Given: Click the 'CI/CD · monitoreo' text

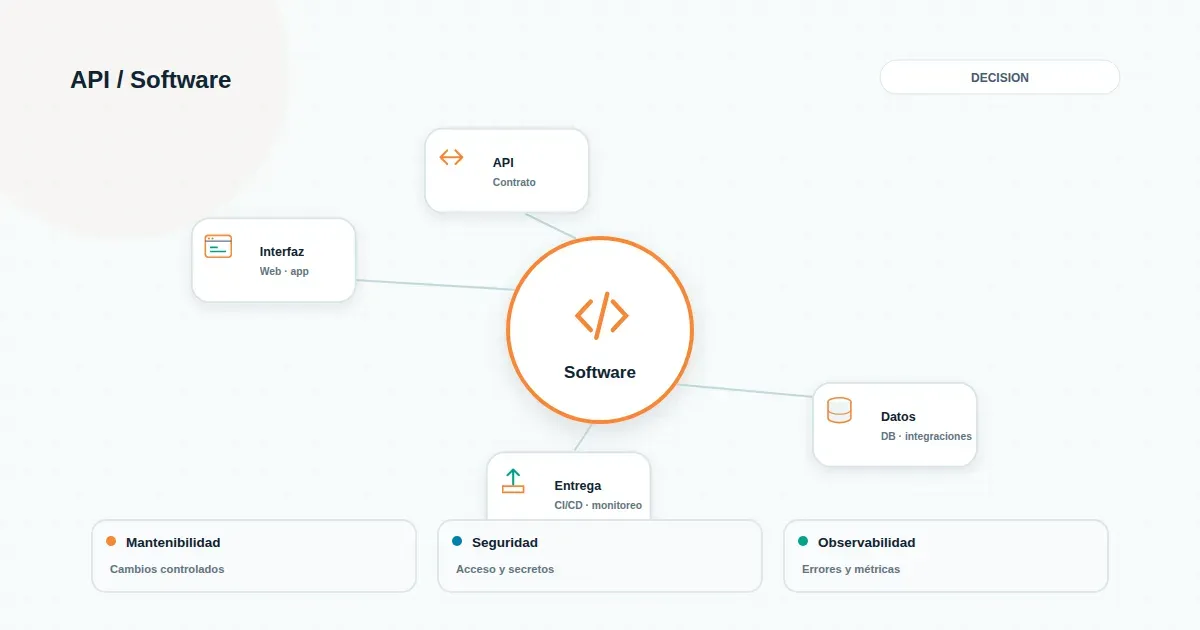Looking at the screenshot, I should pos(598,505).
